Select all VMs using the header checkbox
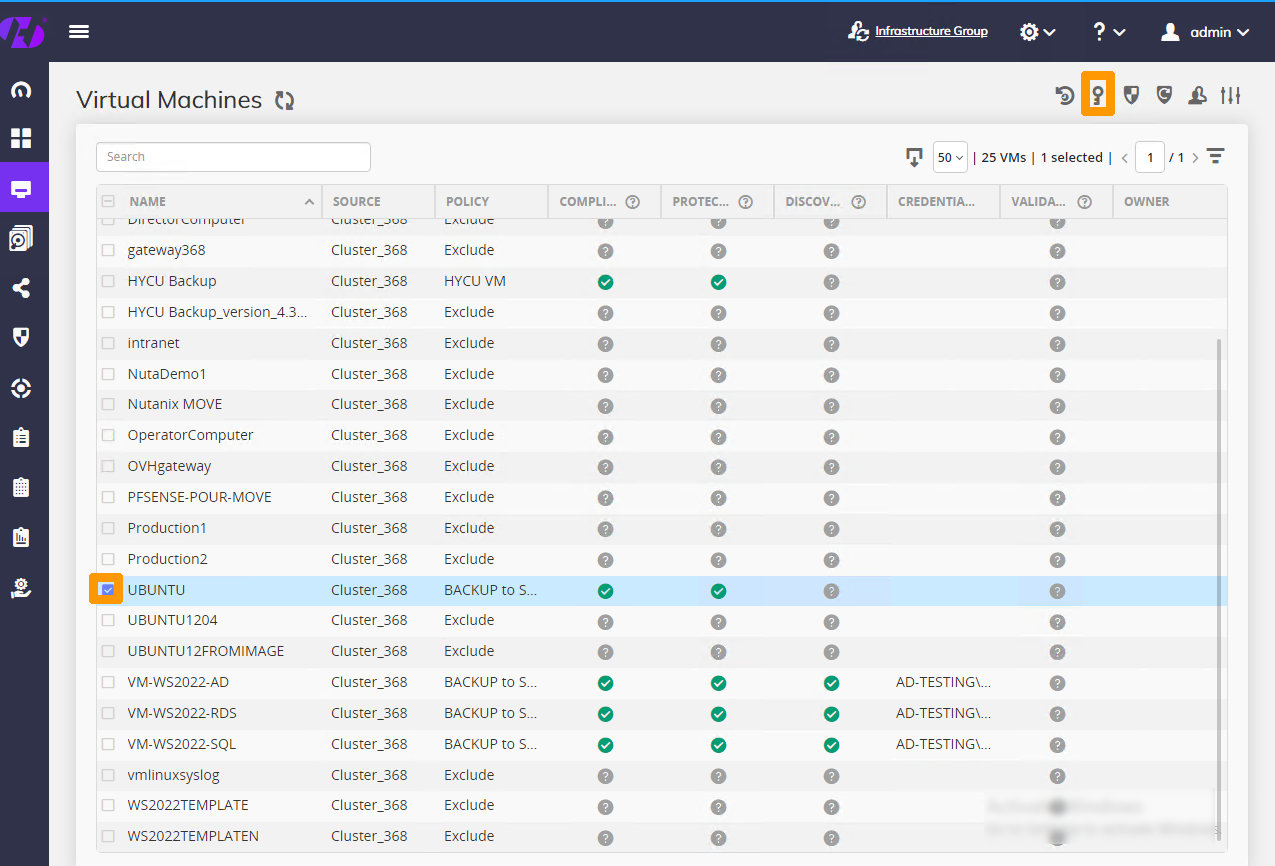 [x=106, y=200]
